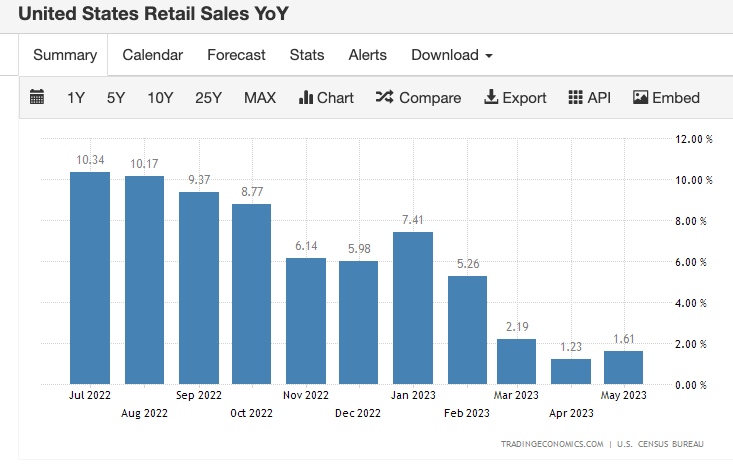Viewport: 733px width, 472px height.
Task: Expand the Download dropdown menu
Action: tap(451, 55)
